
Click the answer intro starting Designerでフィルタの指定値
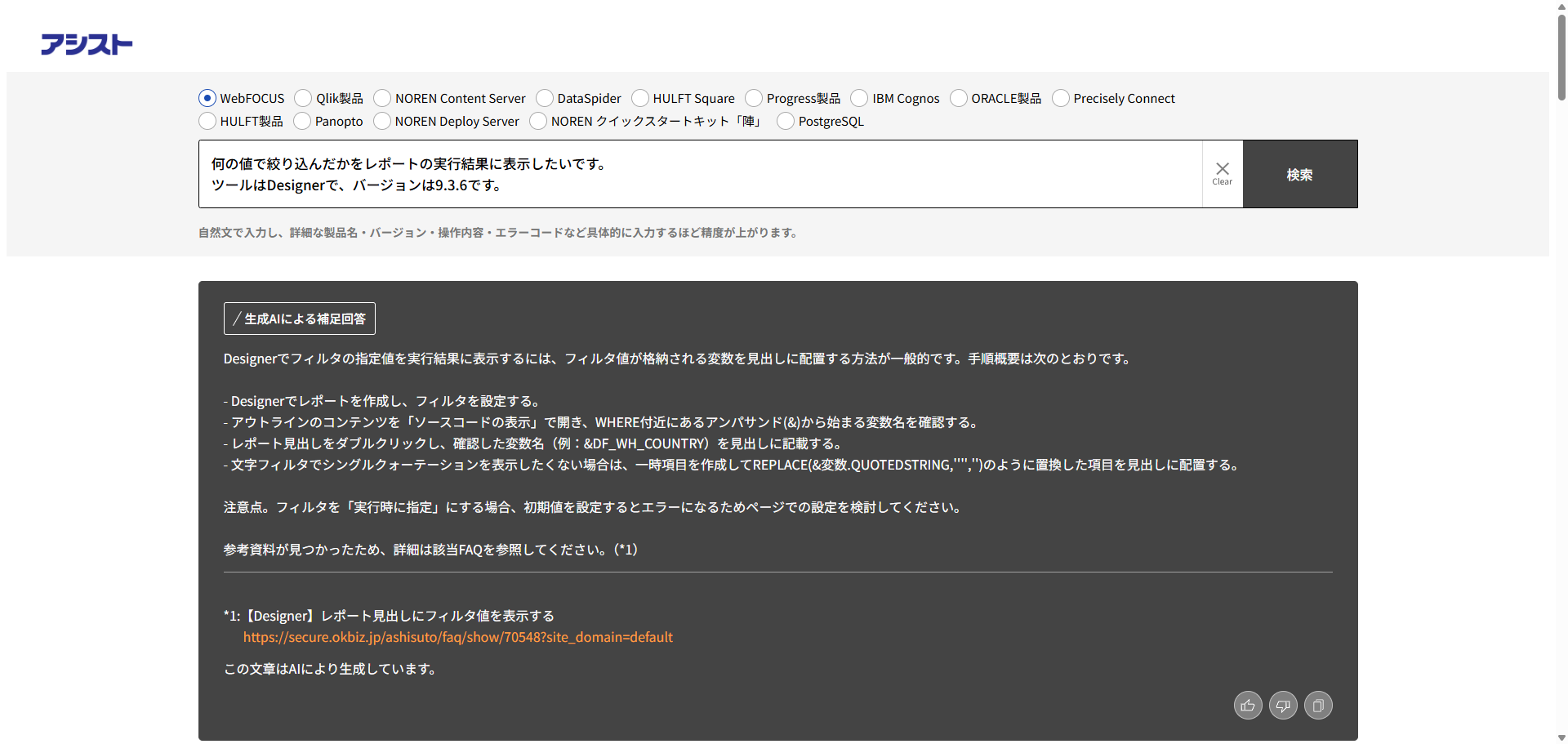click(678, 359)
